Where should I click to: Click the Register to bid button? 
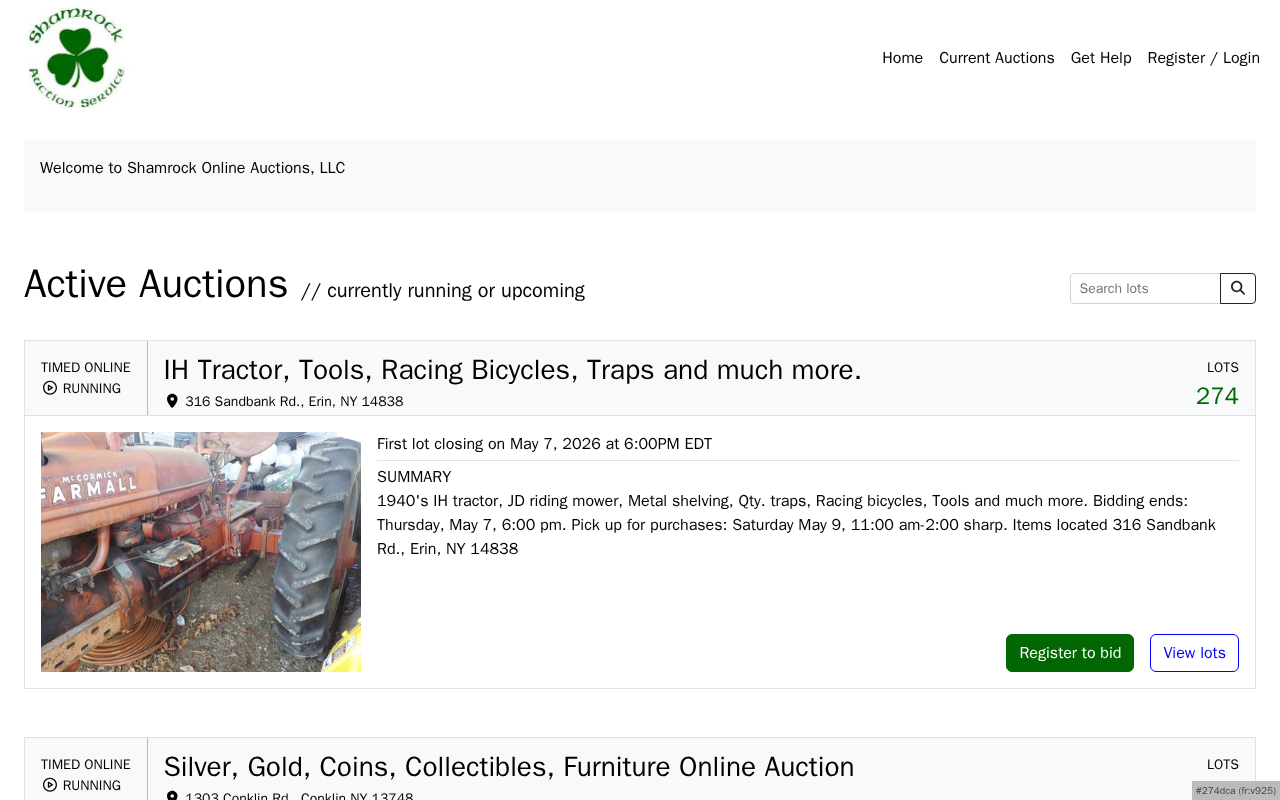tap(1070, 653)
